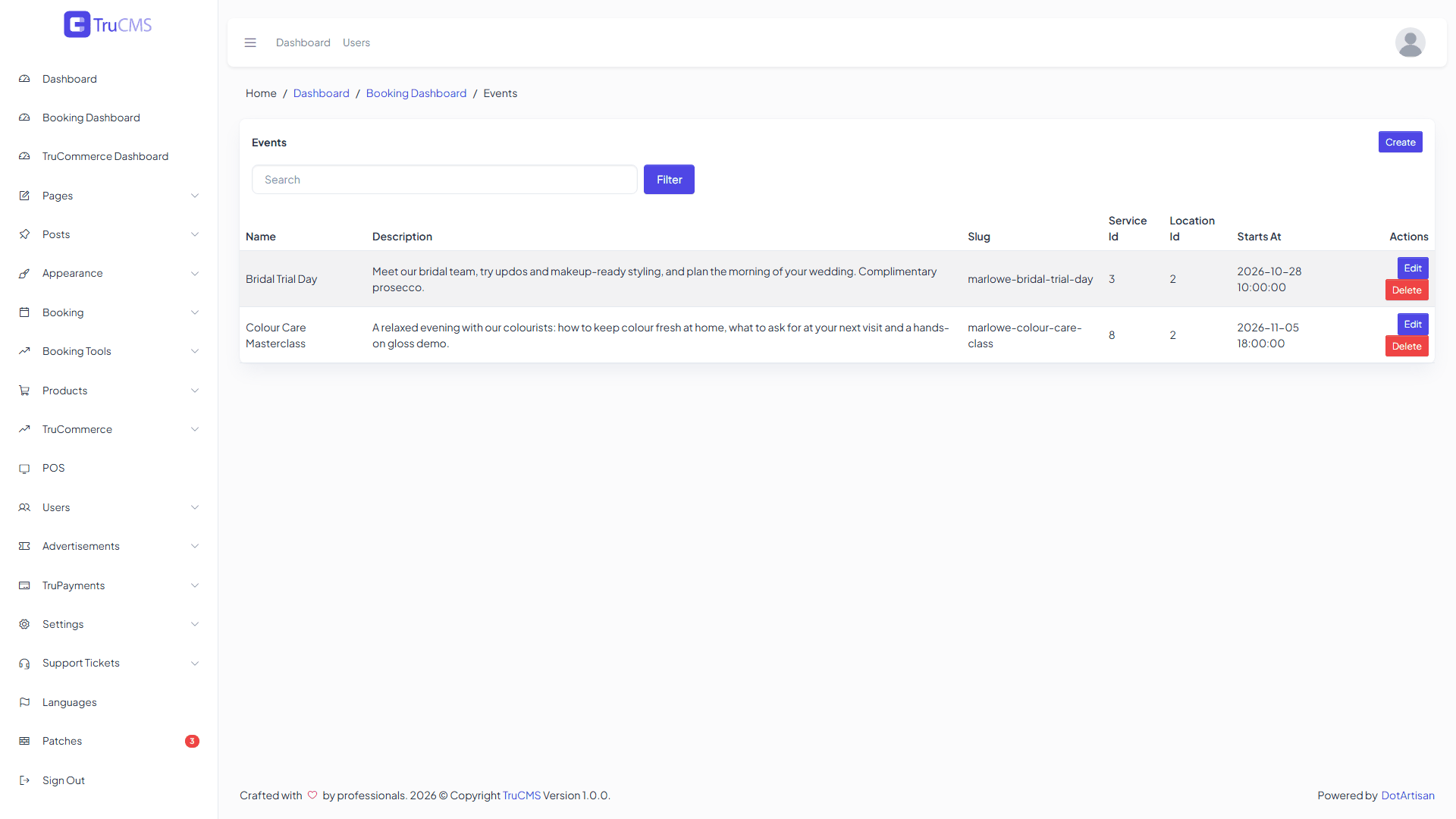Delete the Colour Care Masterclass event
Viewport: 1456px width, 819px height.
(1407, 346)
